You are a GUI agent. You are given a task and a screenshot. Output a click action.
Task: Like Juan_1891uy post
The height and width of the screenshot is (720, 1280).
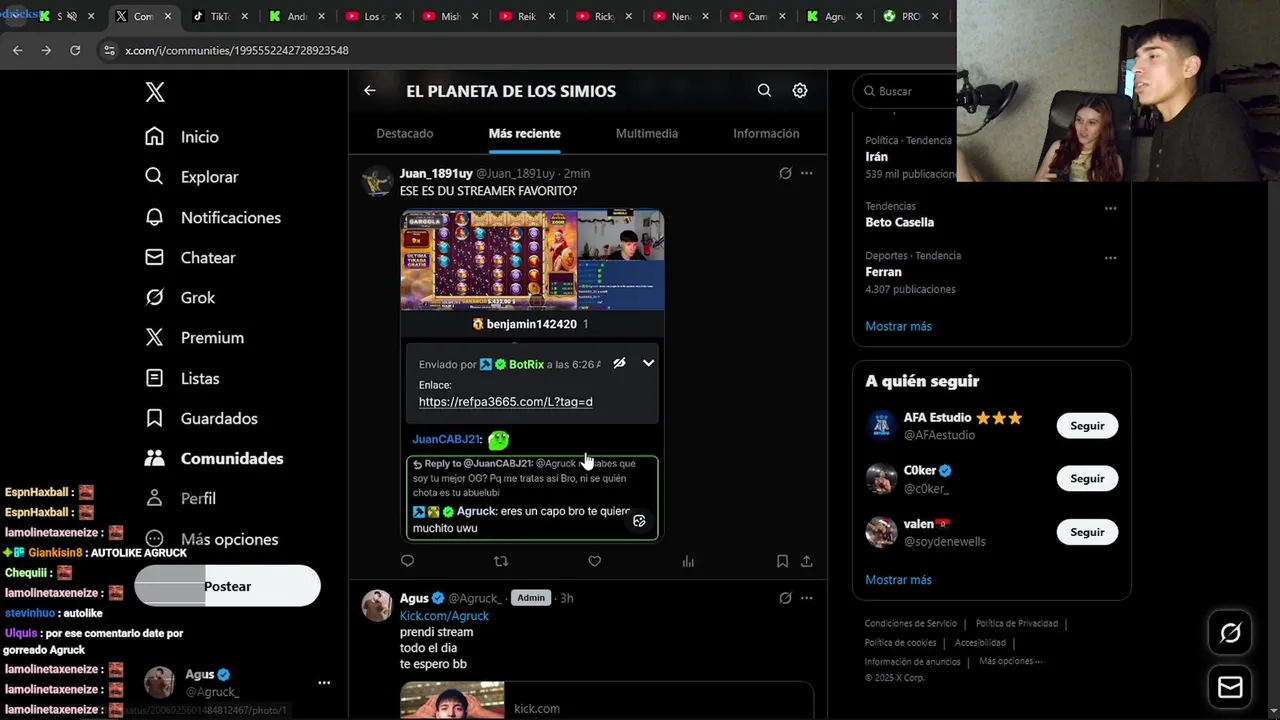pyautogui.click(x=594, y=561)
